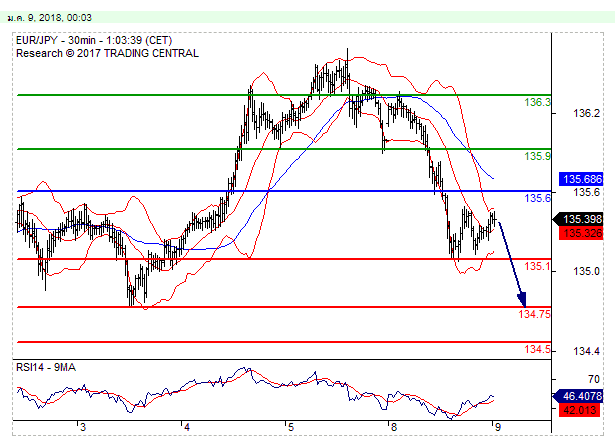
Task: Click the blue 135.686 price tag
Action: pyautogui.click(x=581, y=179)
